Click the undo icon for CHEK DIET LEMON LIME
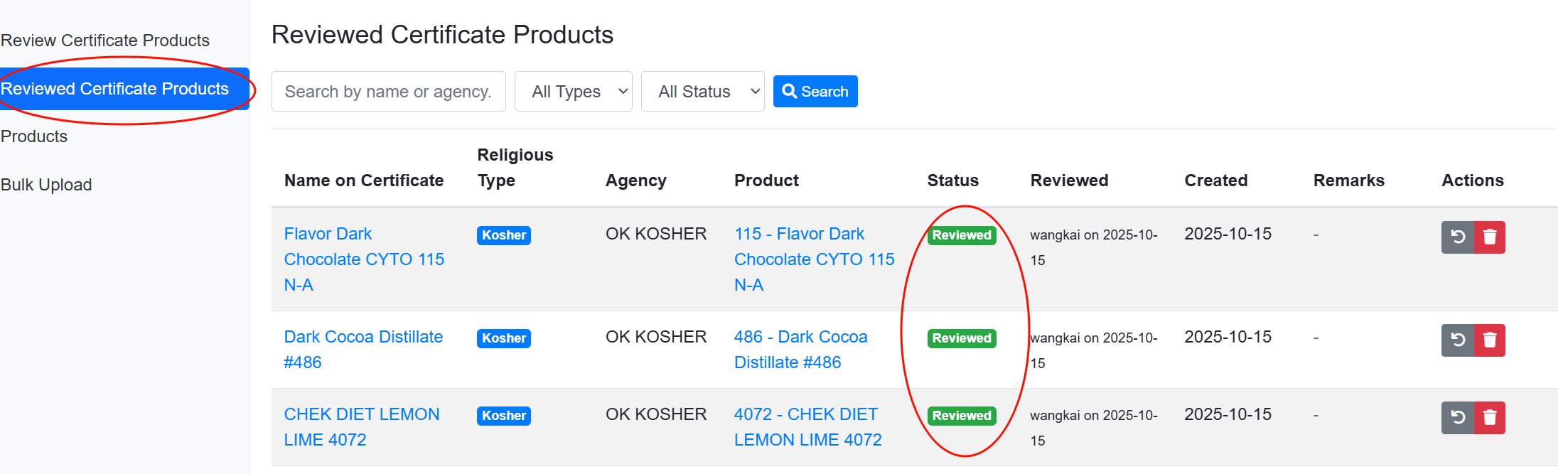This screenshot has height=474, width=1568. (1457, 418)
